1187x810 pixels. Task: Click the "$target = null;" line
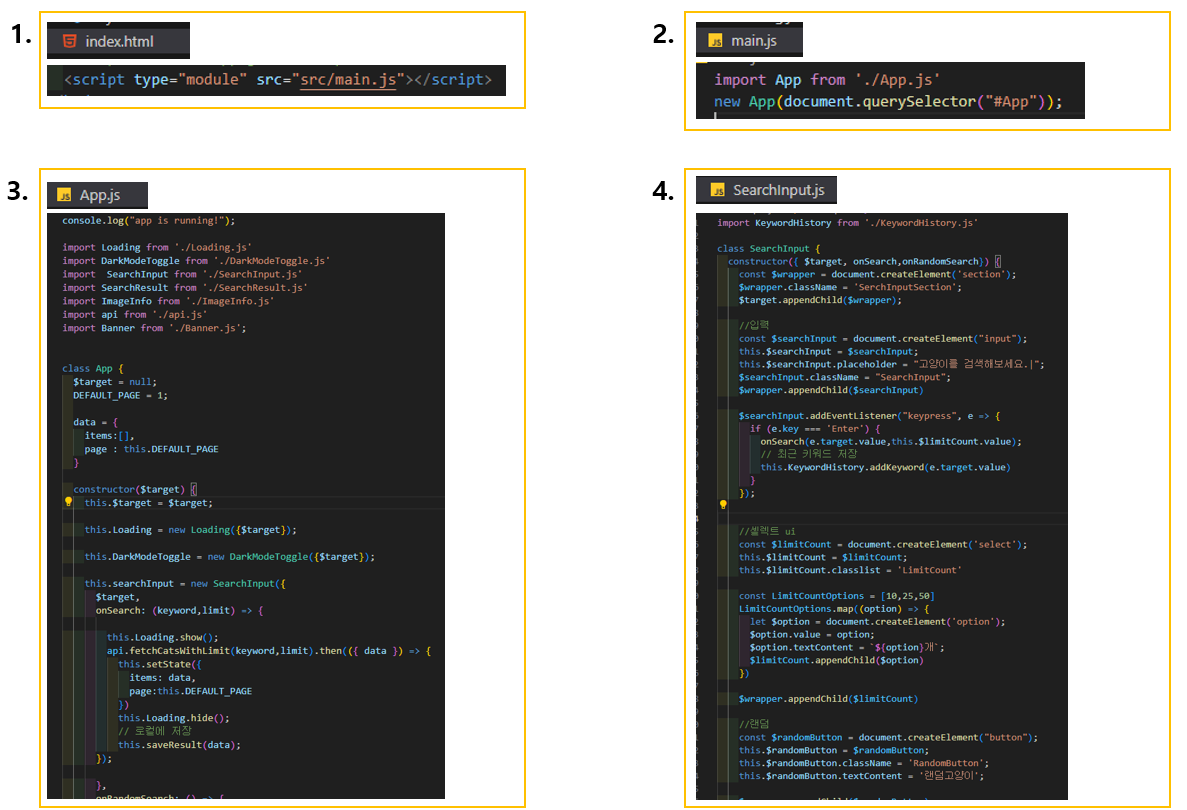pos(115,382)
